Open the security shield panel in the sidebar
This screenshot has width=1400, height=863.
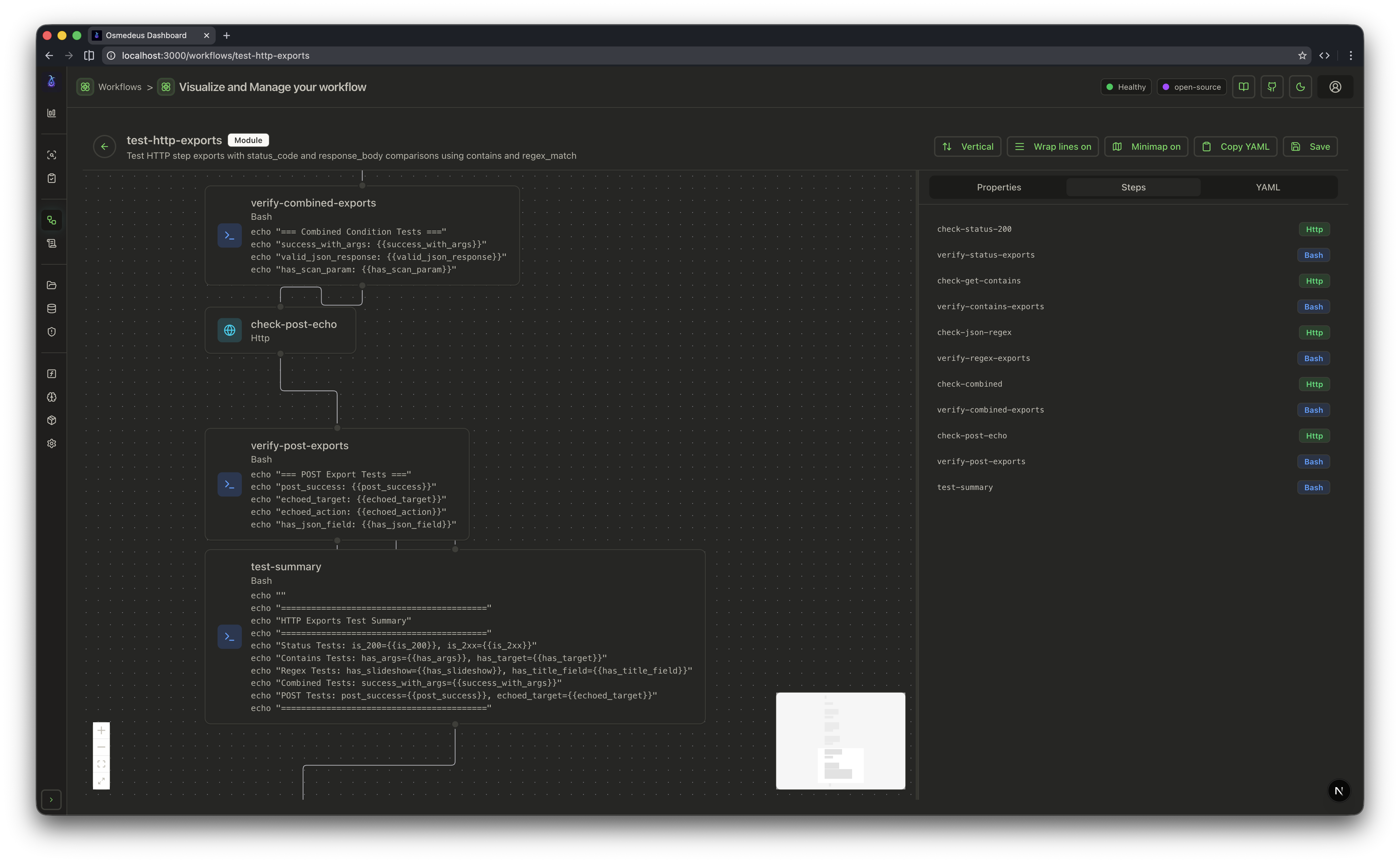click(52, 331)
